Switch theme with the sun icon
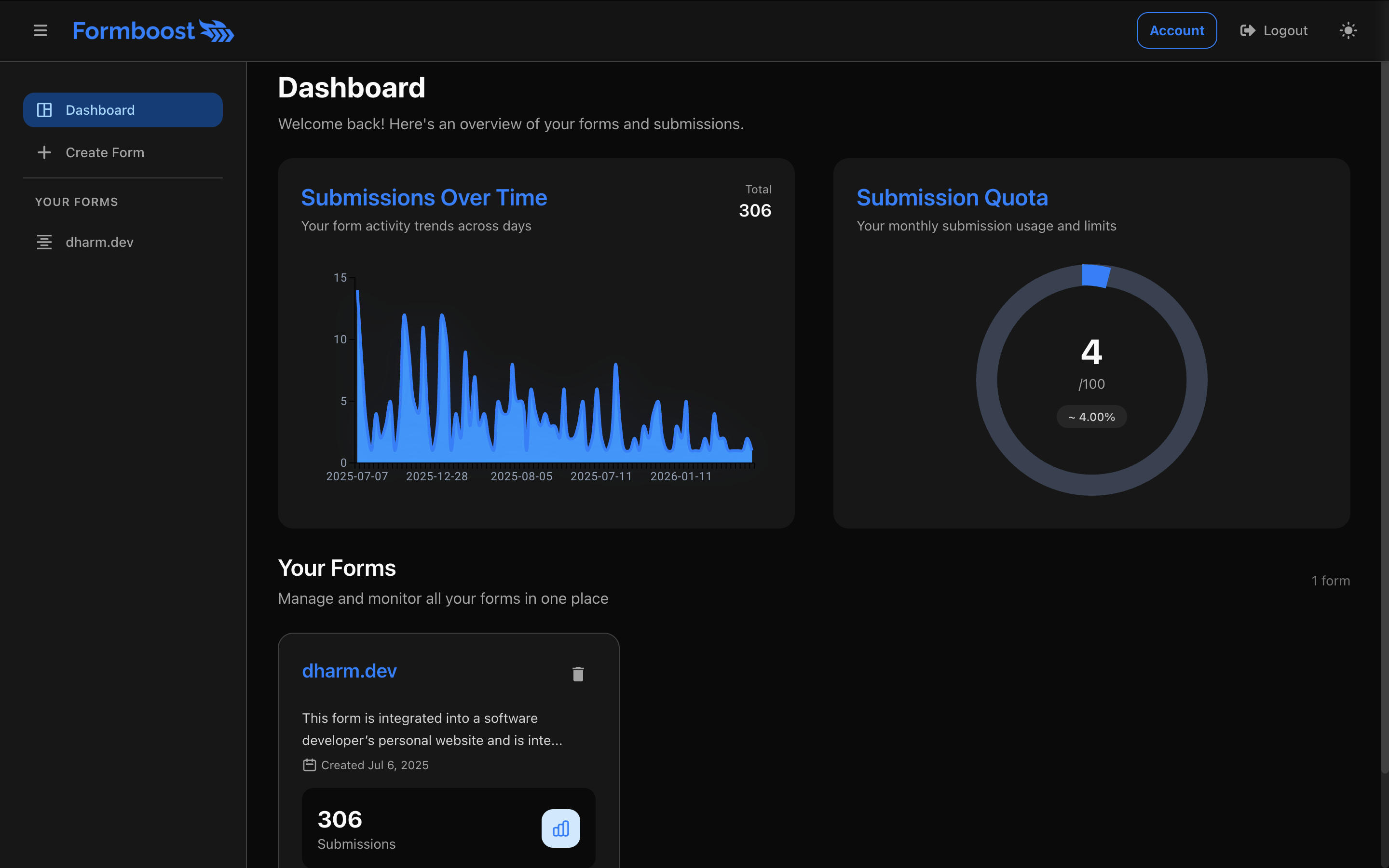This screenshot has width=1389, height=868. (1348, 30)
